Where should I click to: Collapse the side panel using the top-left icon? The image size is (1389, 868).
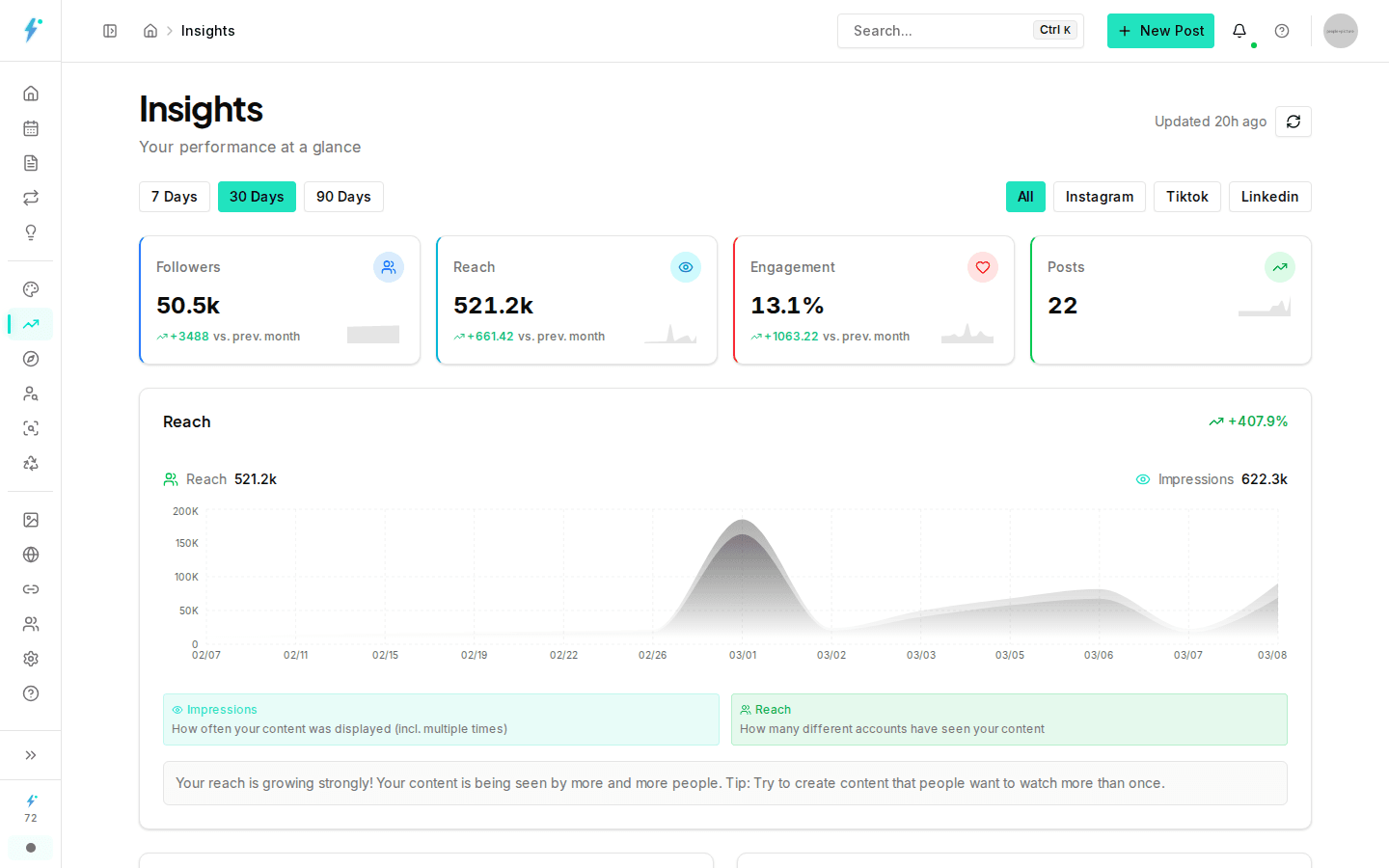click(x=110, y=30)
